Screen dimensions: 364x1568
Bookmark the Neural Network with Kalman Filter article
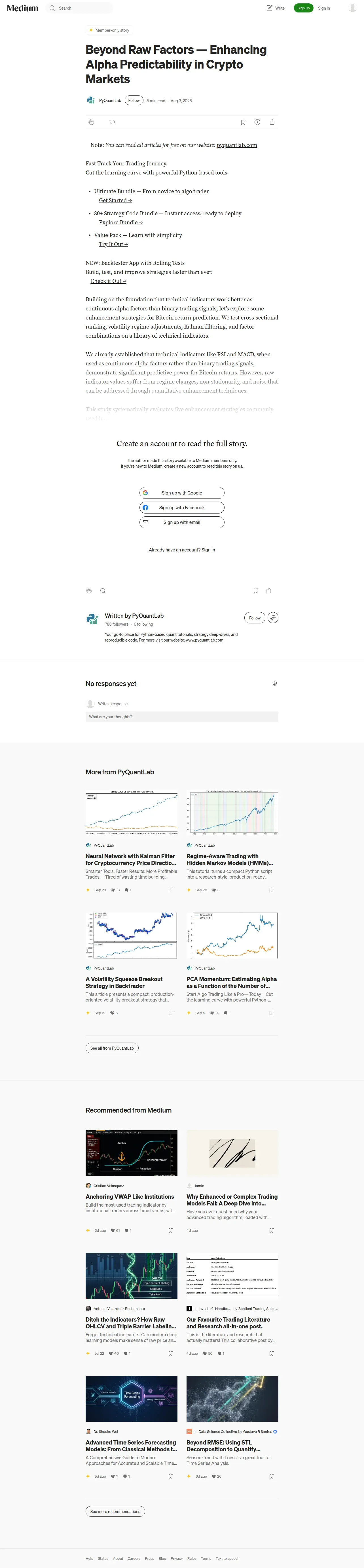(171, 890)
